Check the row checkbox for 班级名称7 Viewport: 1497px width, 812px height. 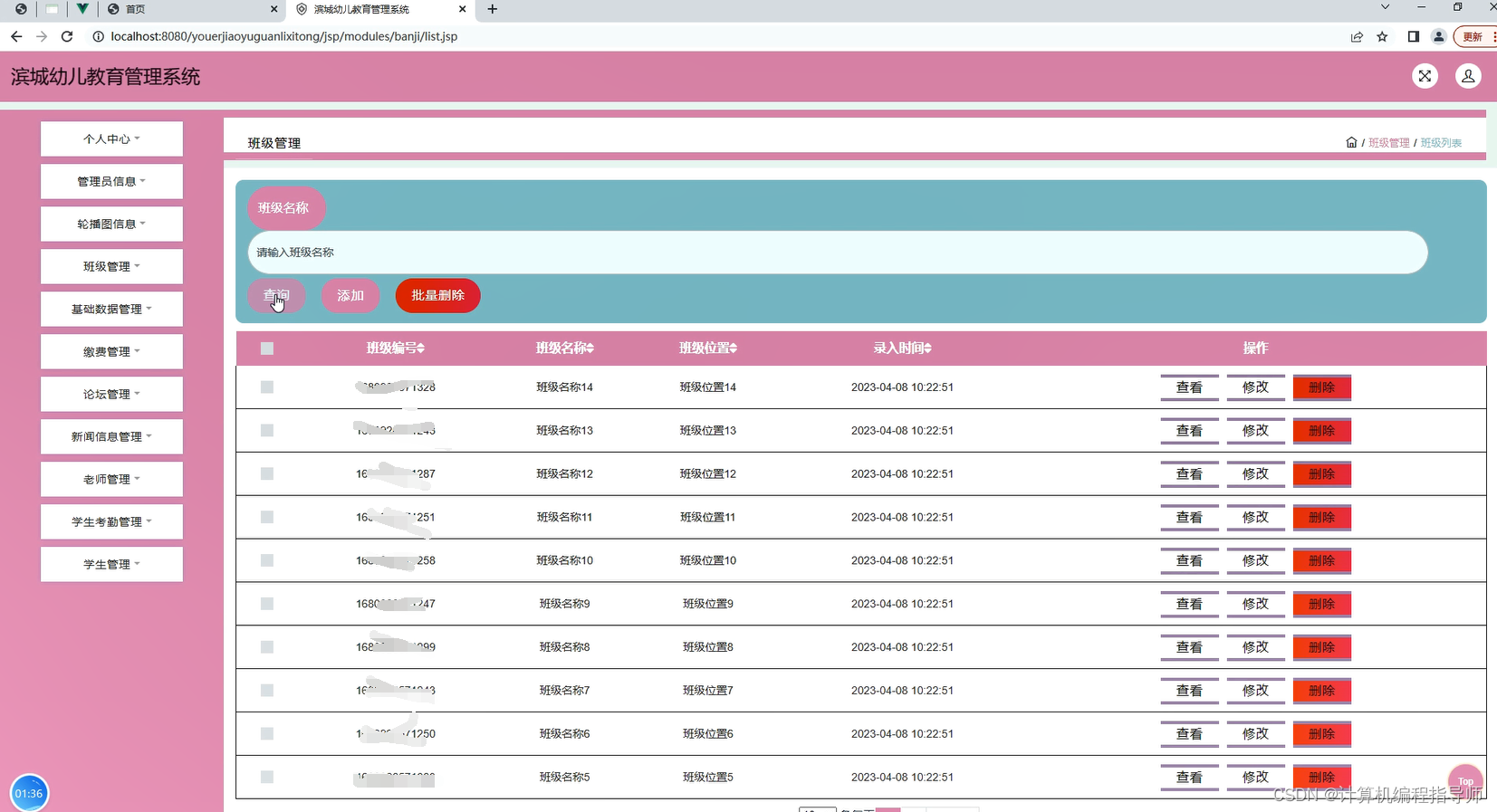pos(267,691)
